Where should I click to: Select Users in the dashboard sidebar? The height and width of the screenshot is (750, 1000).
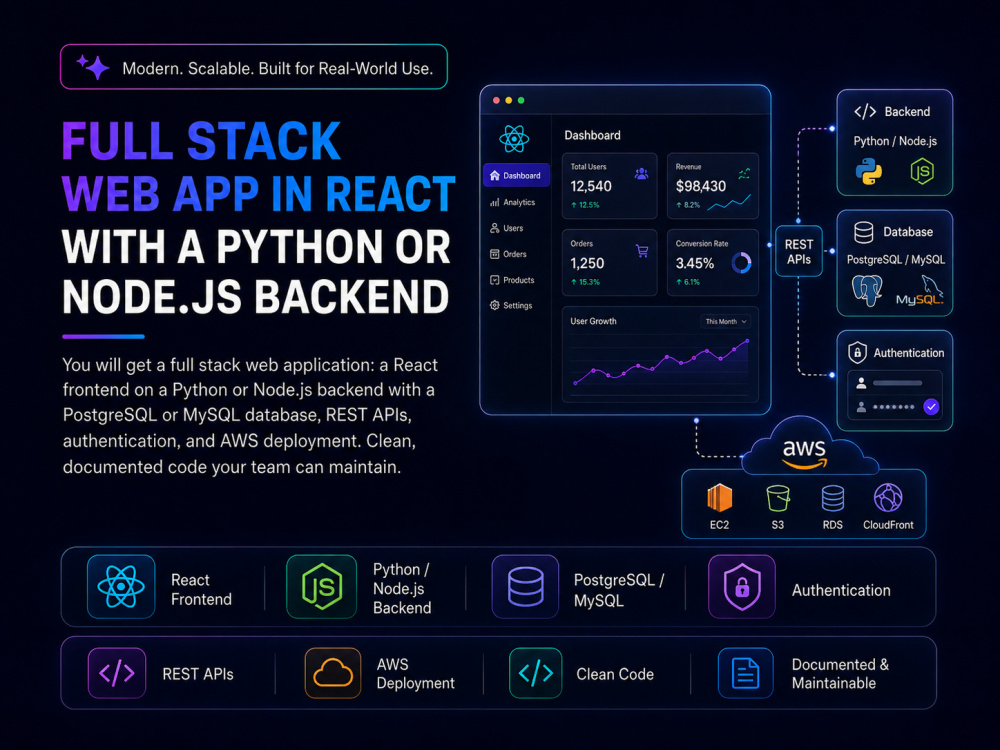[506, 228]
